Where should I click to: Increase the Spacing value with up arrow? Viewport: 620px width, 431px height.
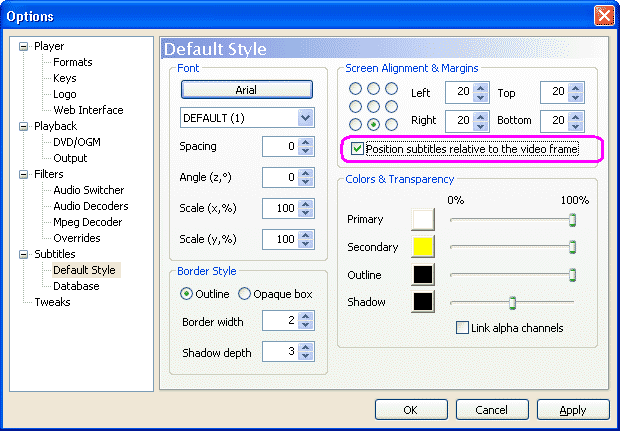[306, 142]
